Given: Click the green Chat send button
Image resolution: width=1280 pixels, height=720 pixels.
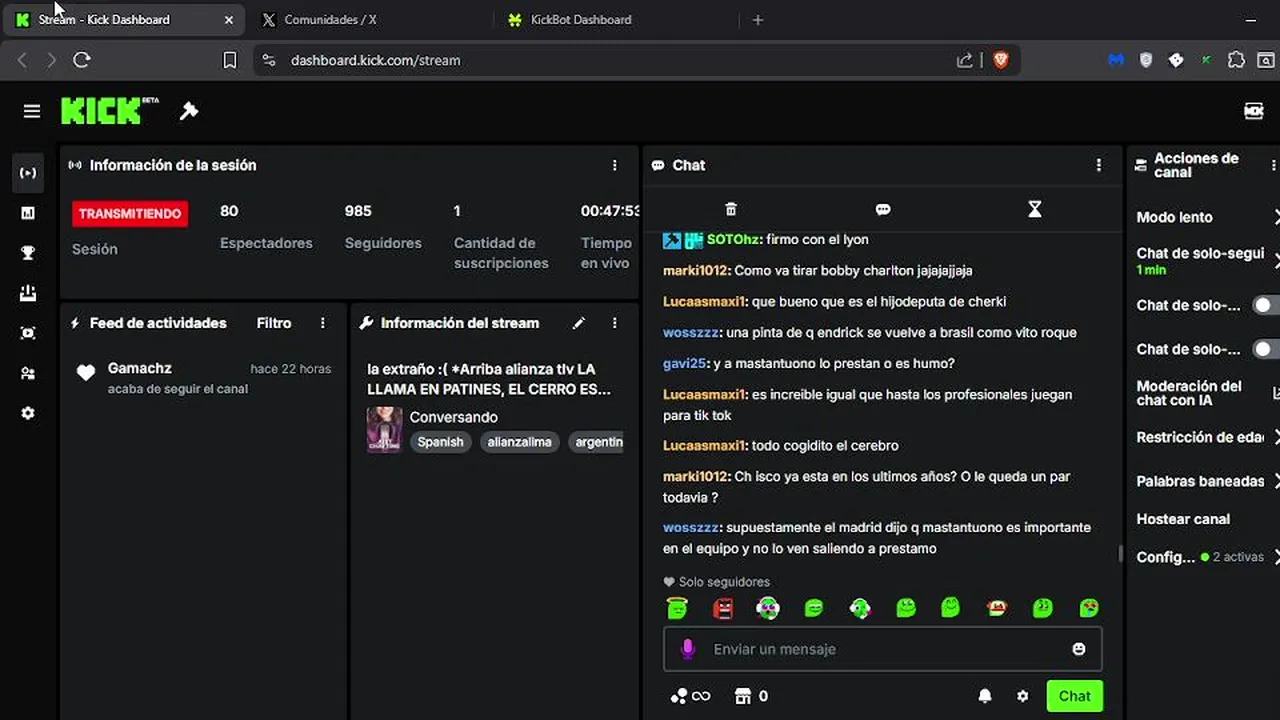Looking at the screenshot, I should click(1075, 696).
